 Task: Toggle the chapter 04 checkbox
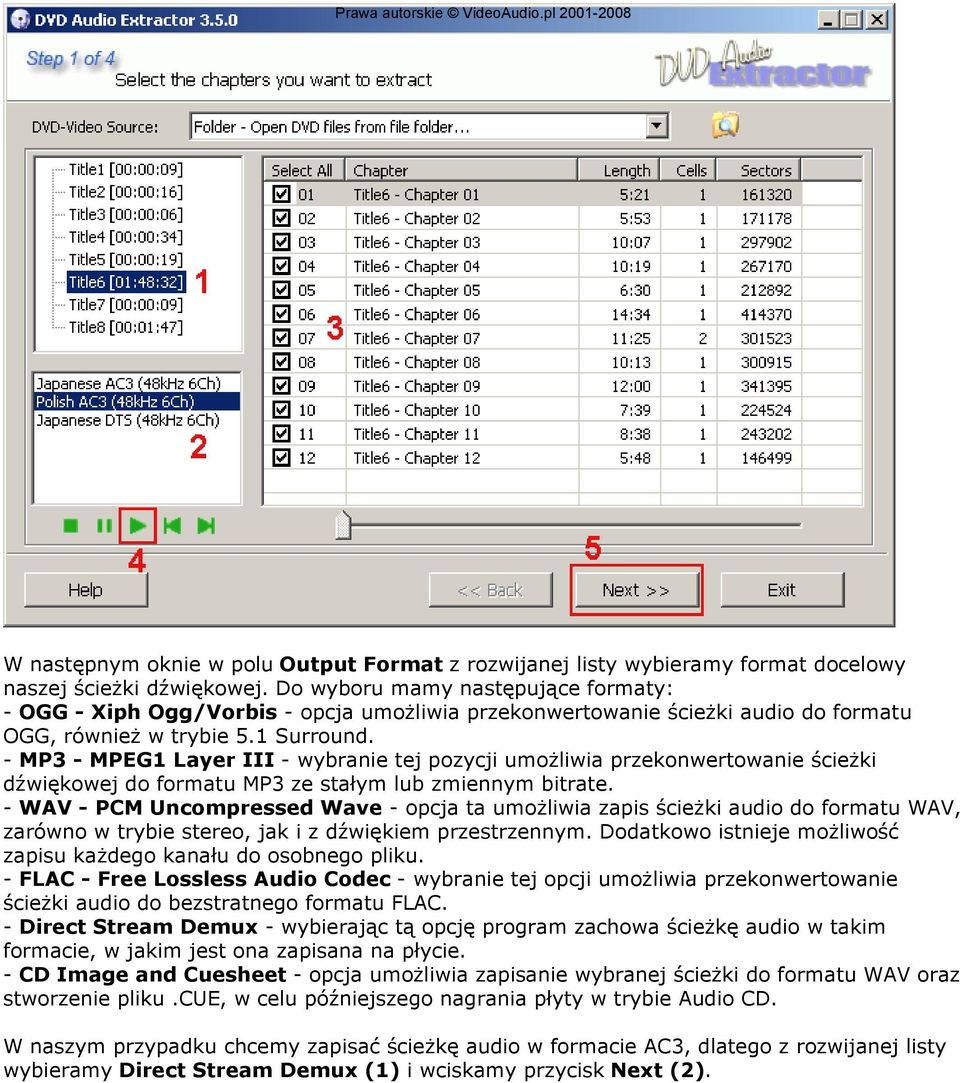click(x=281, y=266)
